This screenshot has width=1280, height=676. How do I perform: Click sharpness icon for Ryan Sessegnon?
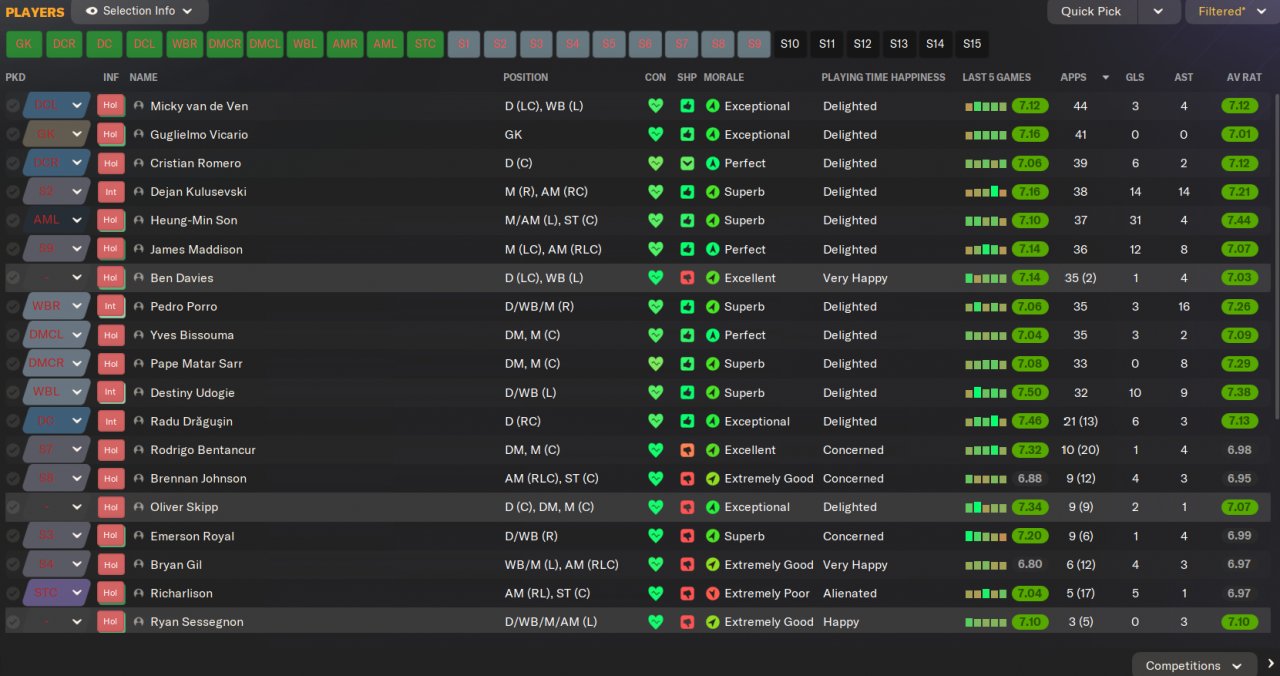[687, 622]
